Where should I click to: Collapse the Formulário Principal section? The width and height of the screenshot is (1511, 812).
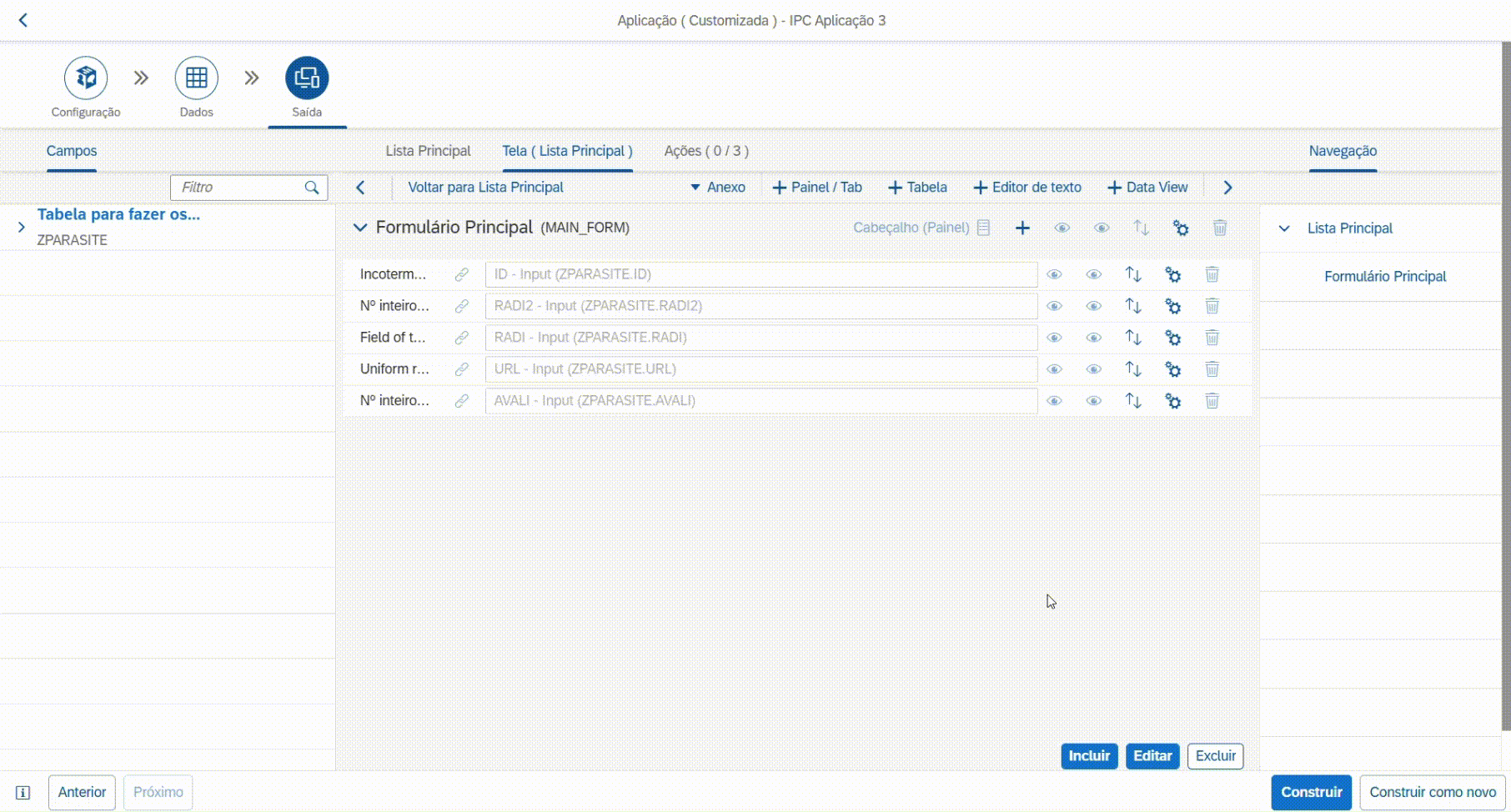coord(360,228)
